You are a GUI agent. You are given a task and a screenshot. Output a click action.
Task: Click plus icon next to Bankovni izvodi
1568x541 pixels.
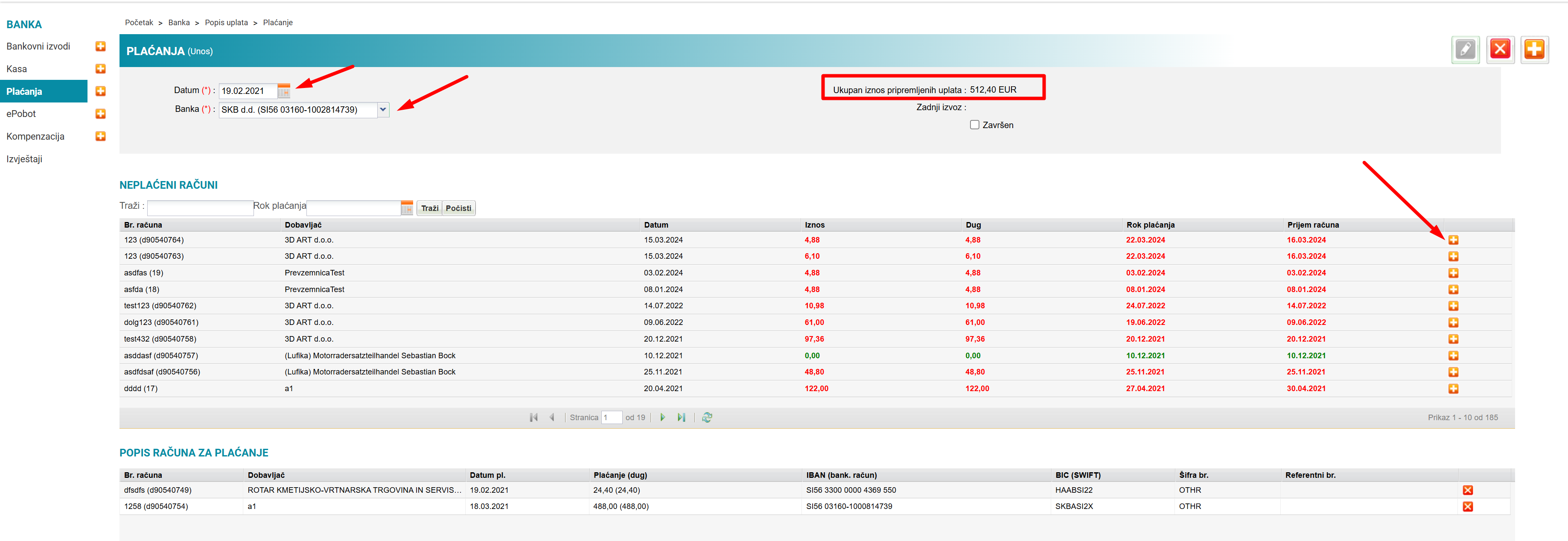100,46
